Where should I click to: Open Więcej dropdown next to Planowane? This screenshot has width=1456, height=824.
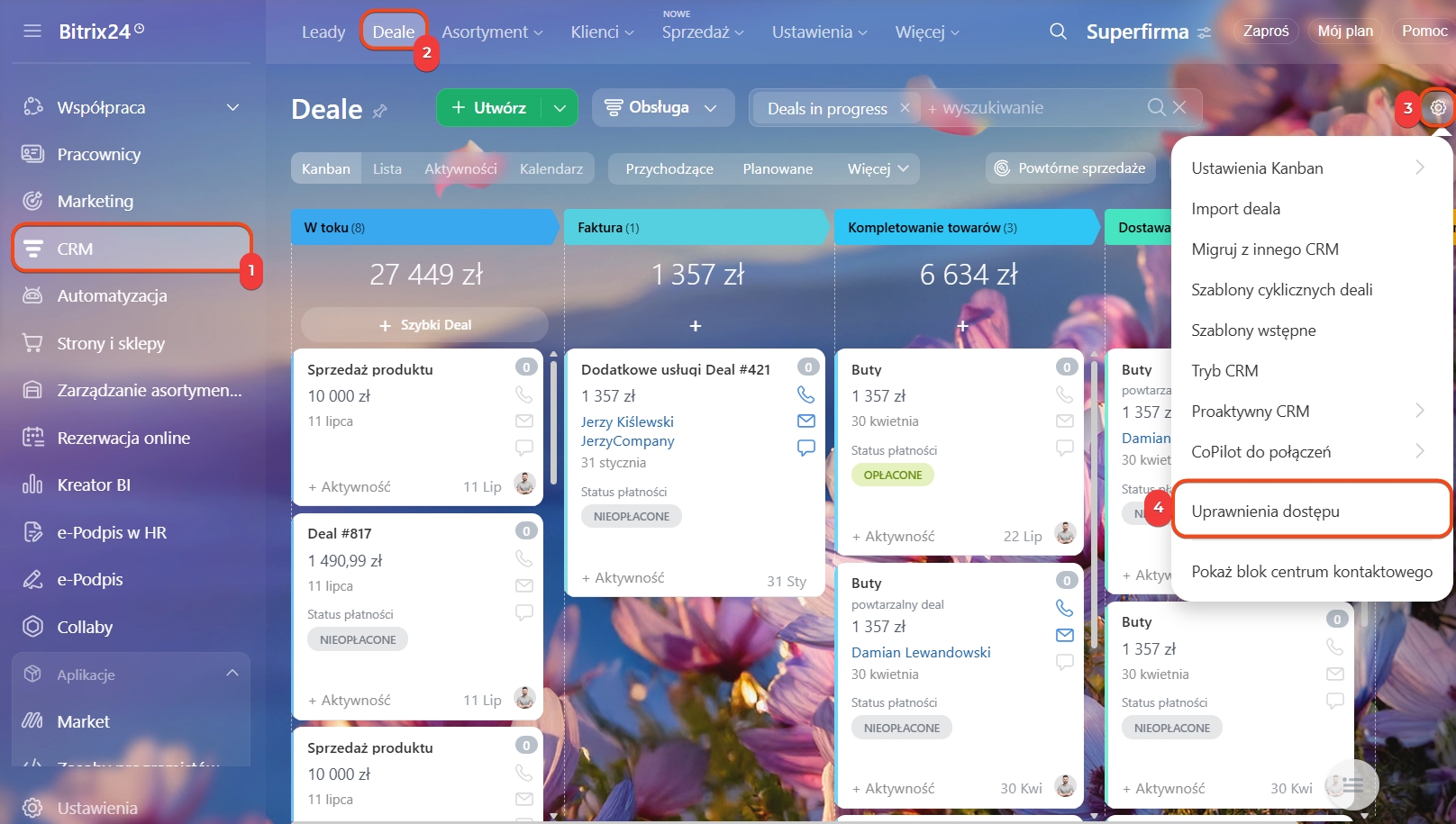(x=878, y=168)
